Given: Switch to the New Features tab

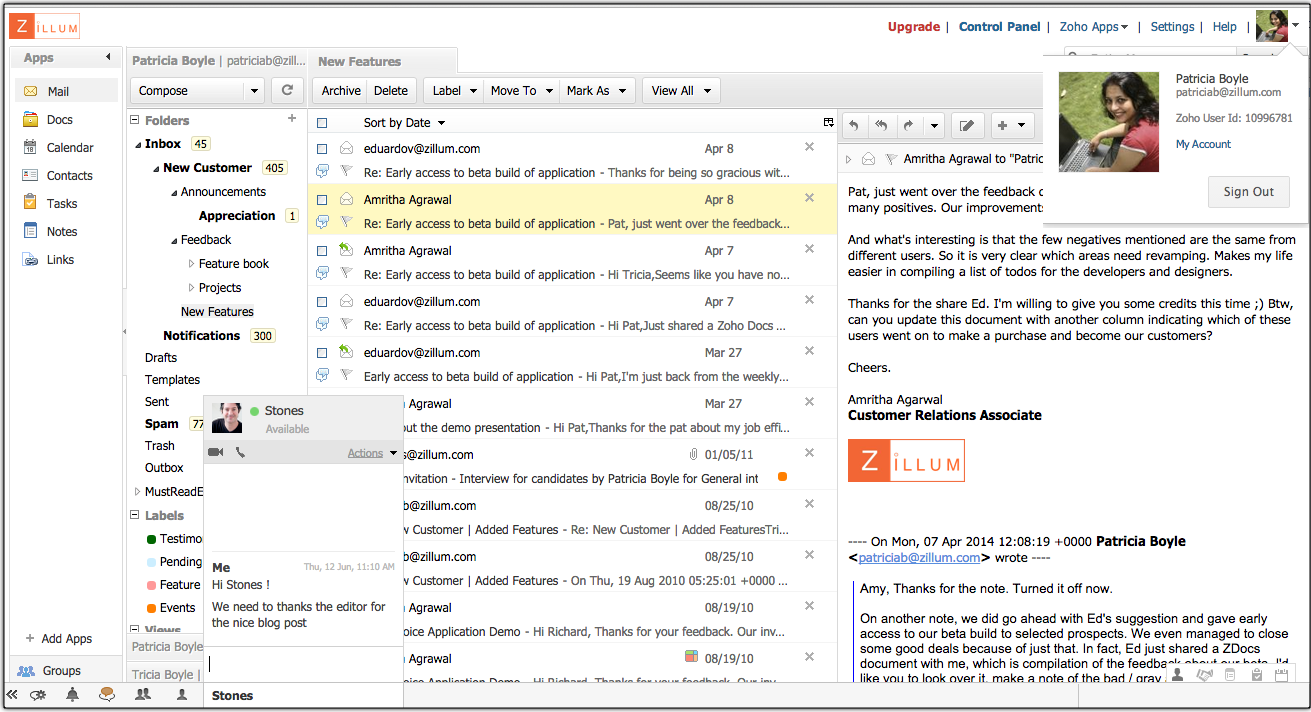Looking at the screenshot, I should point(360,61).
